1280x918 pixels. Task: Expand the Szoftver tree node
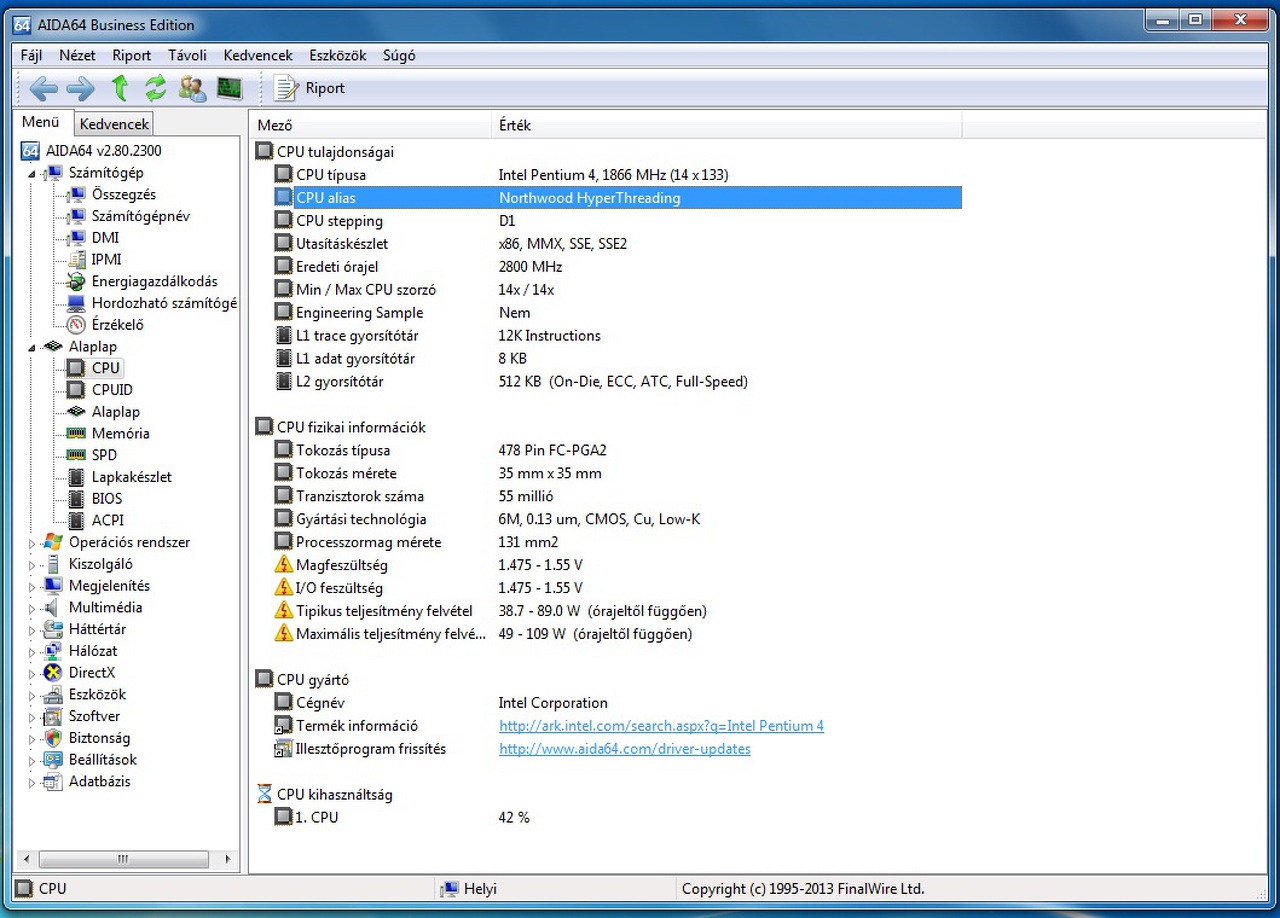pyautogui.click(x=32, y=717)
